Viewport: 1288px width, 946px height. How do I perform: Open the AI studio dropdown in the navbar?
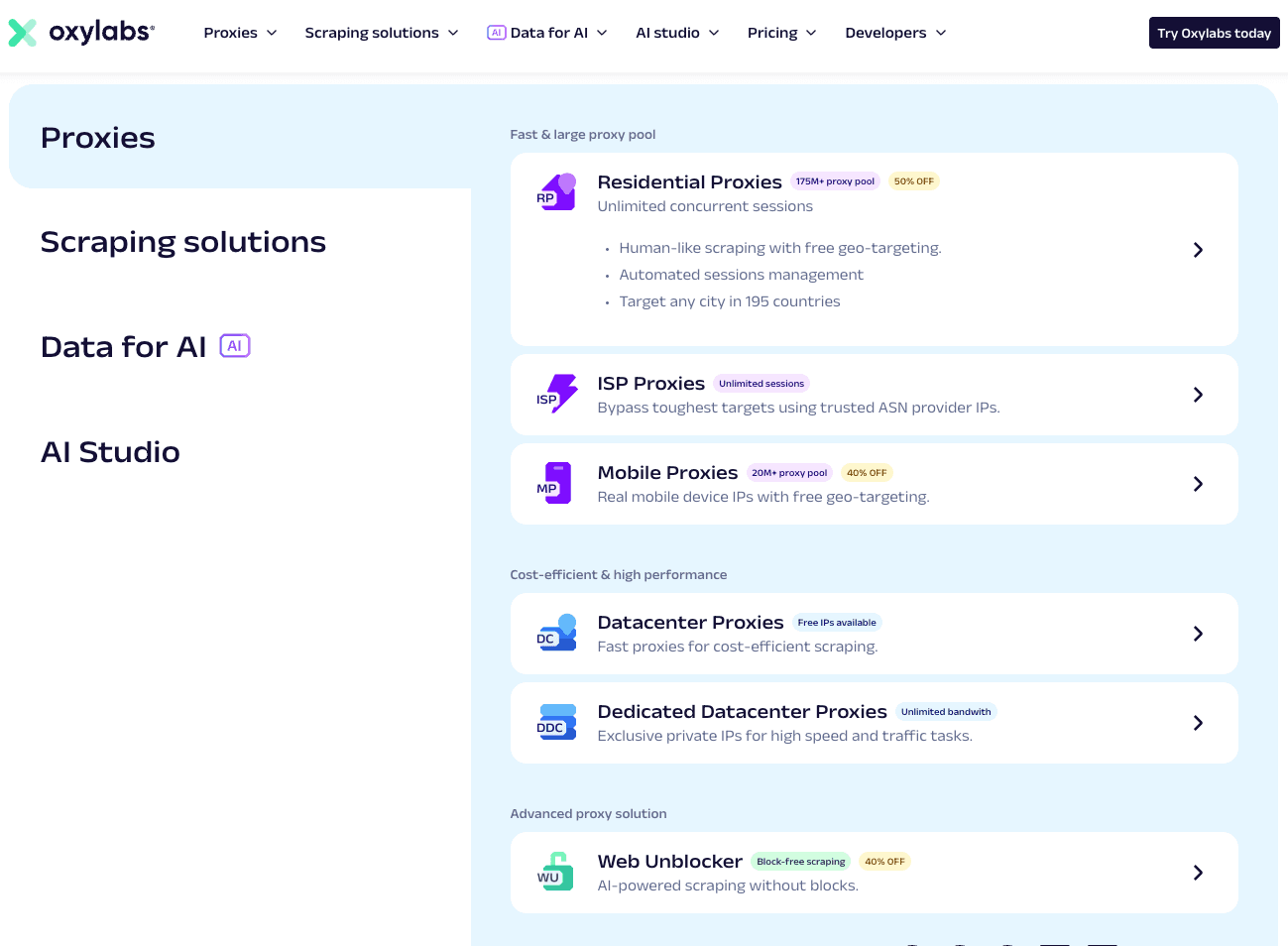(x=677, y=33)
